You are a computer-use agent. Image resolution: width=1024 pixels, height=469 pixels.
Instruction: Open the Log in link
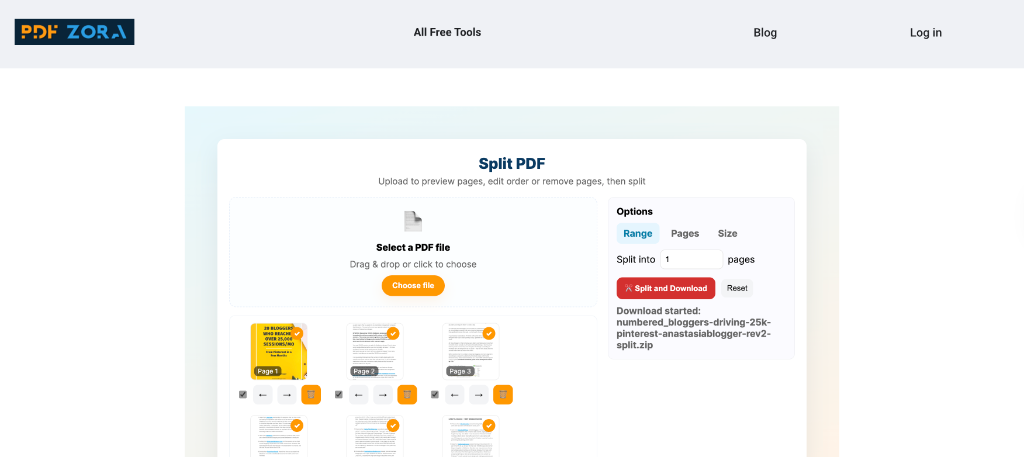click(x=926, y=33)
